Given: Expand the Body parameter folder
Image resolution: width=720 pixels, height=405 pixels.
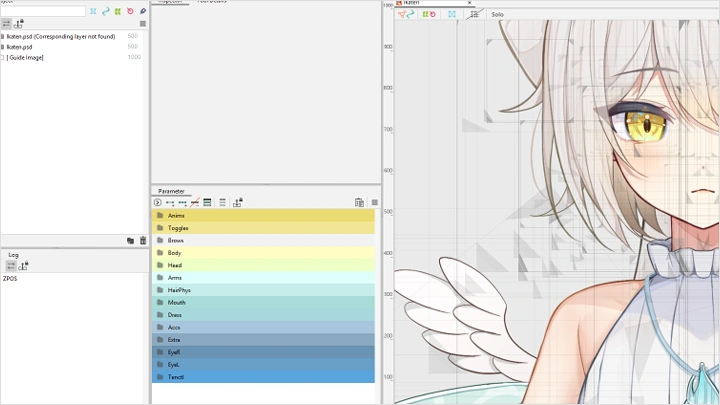Looking at the screenshot, I should point(263,253).
